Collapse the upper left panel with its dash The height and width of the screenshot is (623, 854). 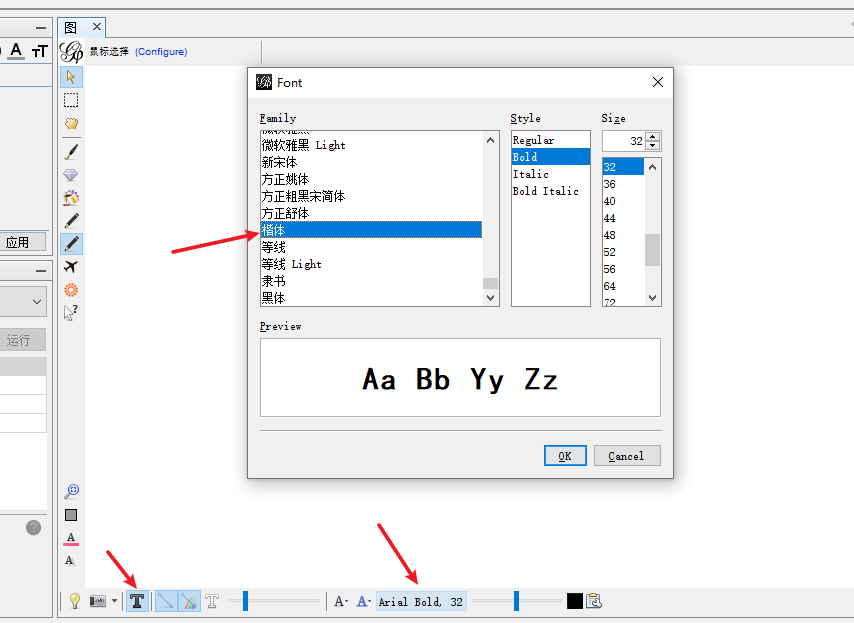tap(41, 28)
